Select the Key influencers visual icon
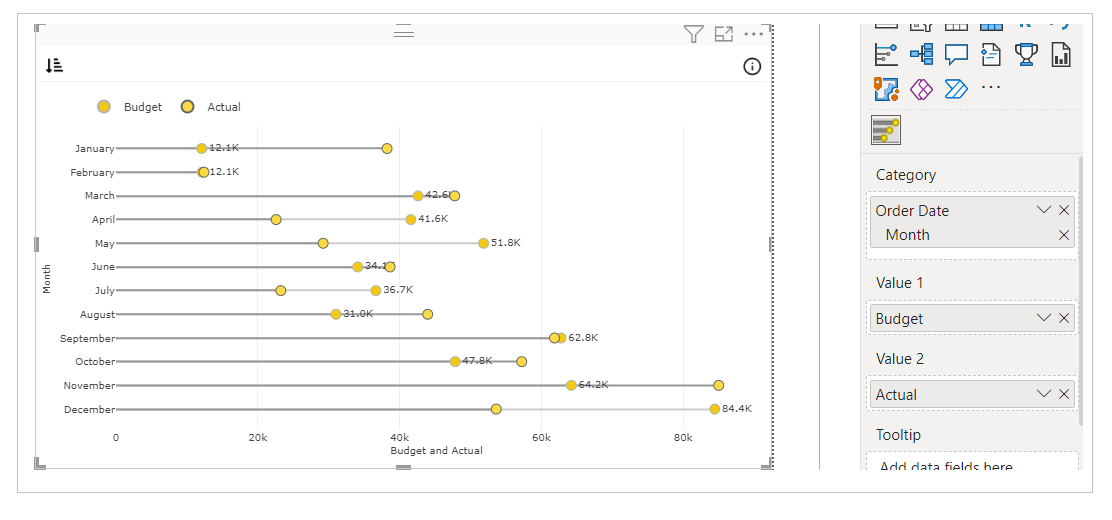 tap(886, 55)
